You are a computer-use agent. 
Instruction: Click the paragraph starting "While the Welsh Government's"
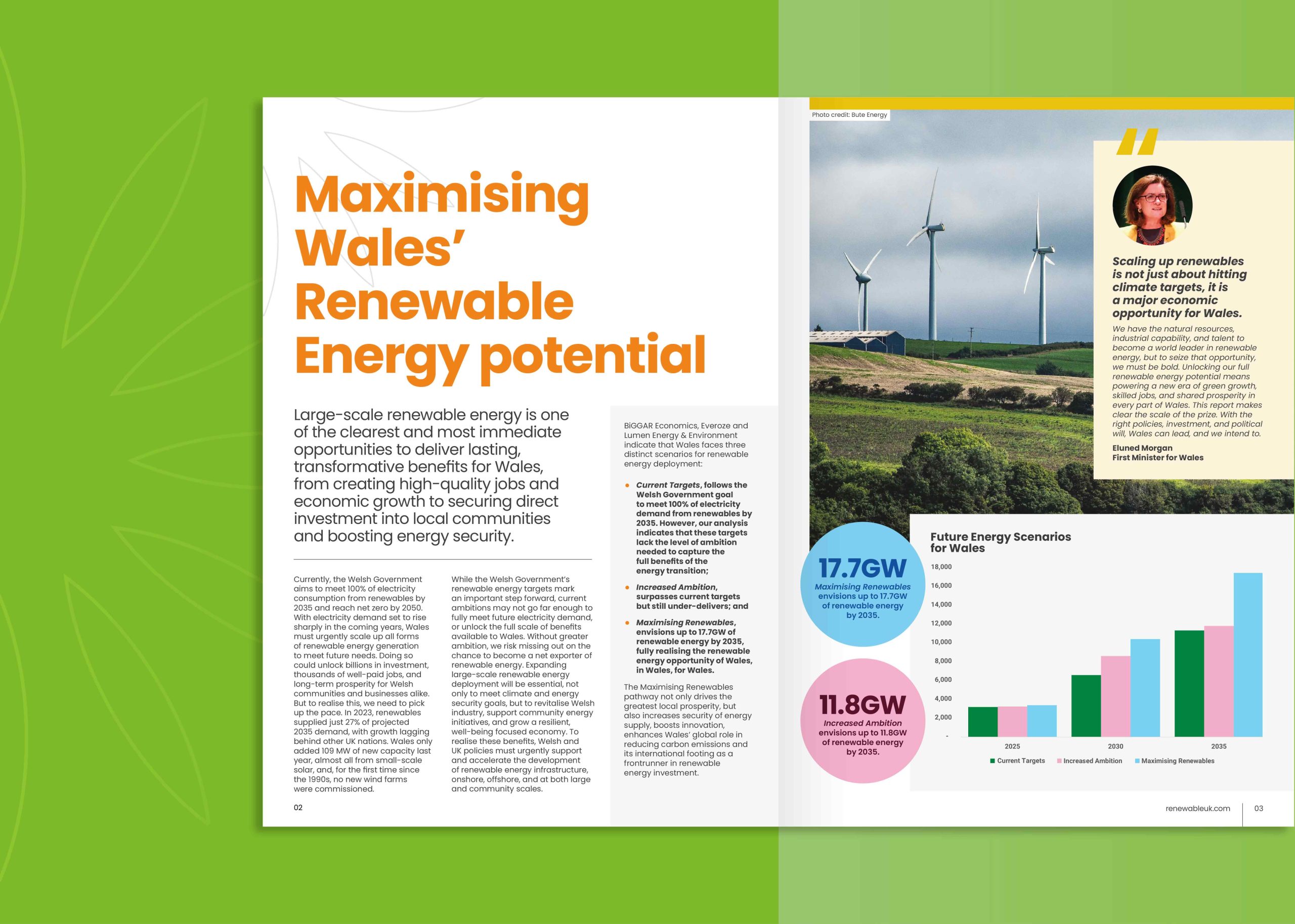point(523,684)
